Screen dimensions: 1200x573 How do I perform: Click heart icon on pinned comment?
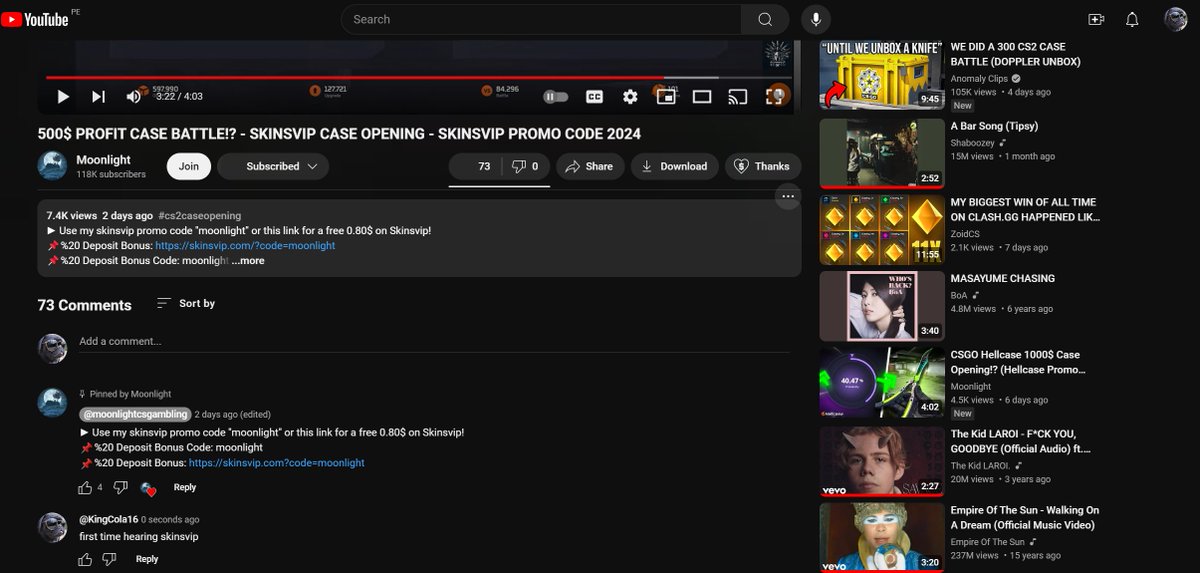[149, 489]
